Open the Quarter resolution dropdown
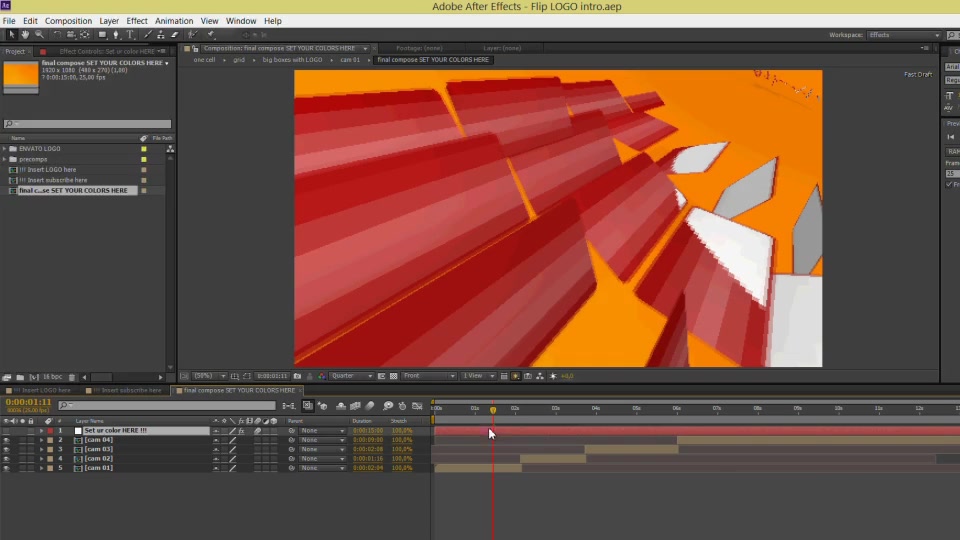The width and height of the screenshot is (960, 540). (x=351, y=376)
